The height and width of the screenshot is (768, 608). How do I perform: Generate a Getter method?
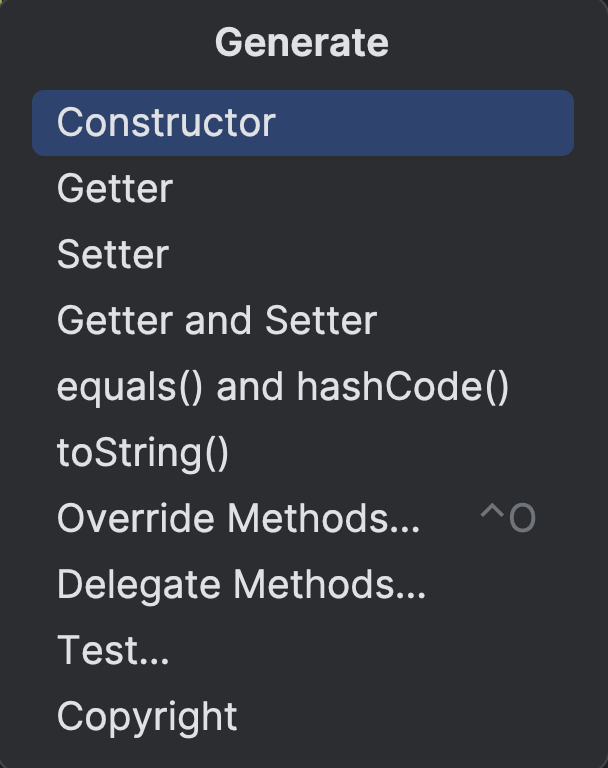115,189
